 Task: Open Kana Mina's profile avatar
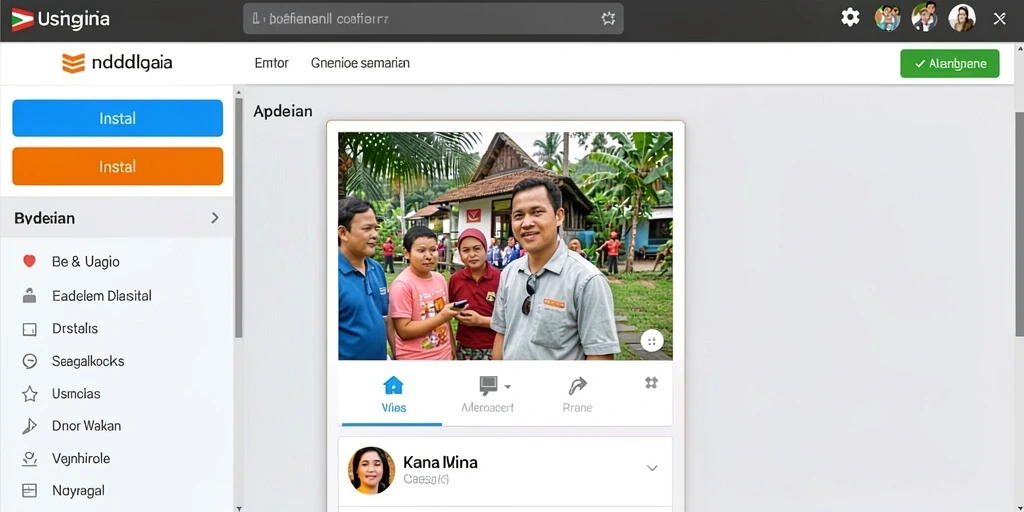372,470
